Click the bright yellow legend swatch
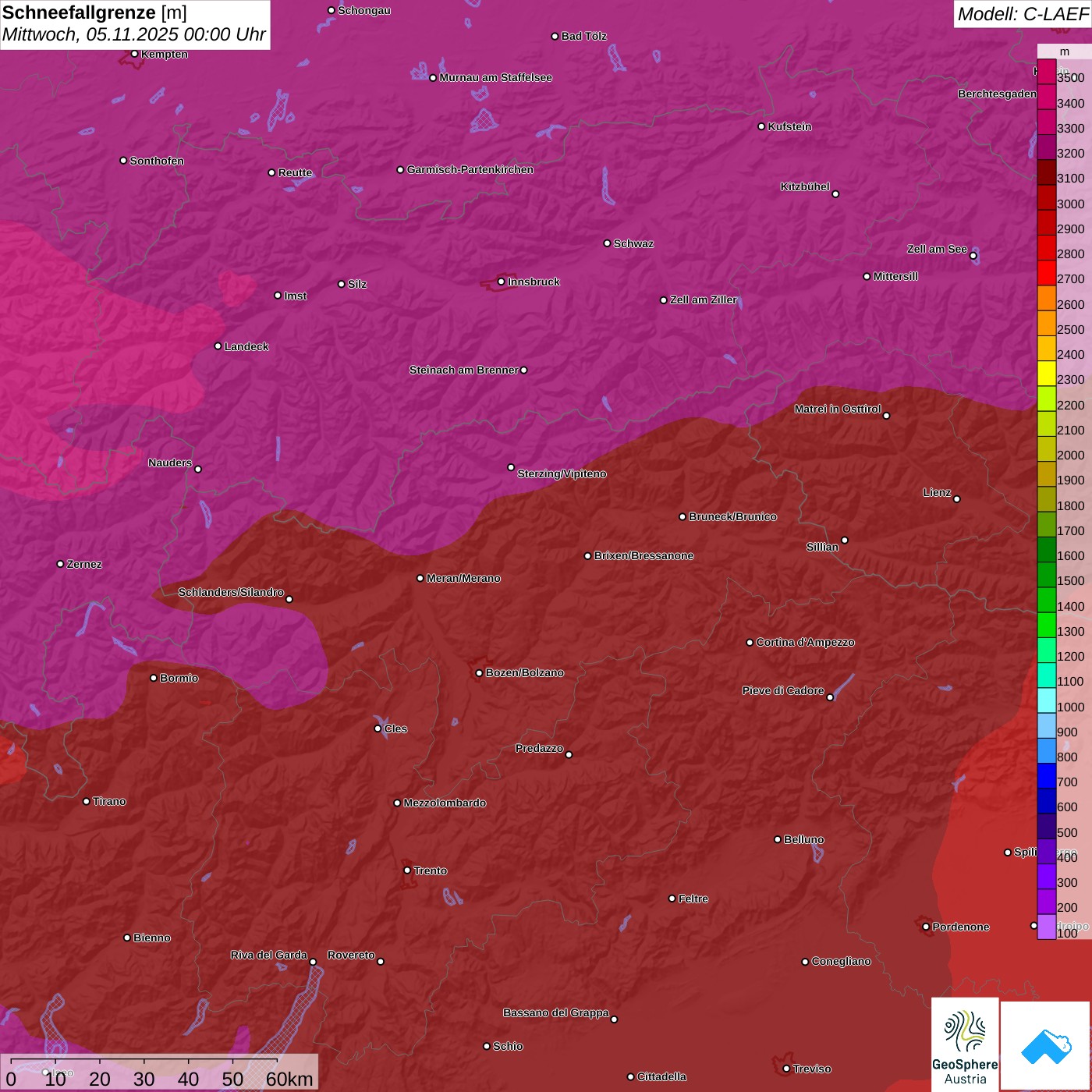This screenshot has width=1092, height=1092. (x=1046, y=374)
